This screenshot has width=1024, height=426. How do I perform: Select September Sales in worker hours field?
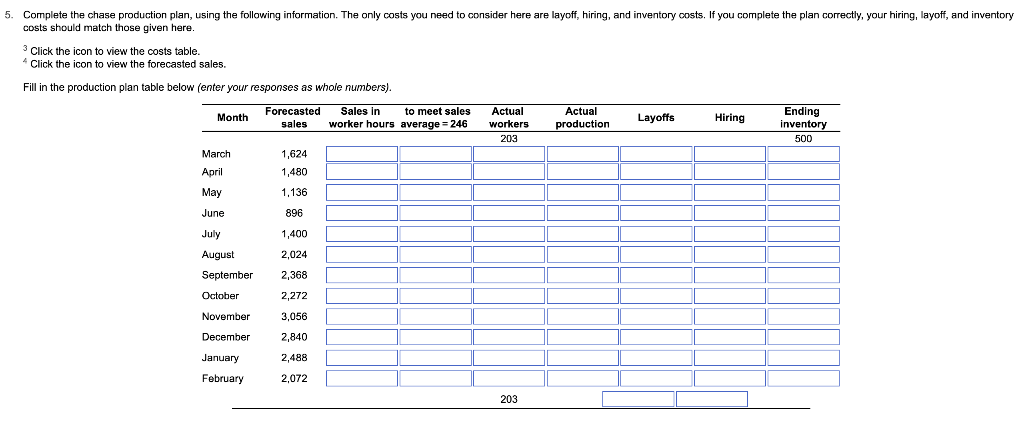(x=362, y=276)
